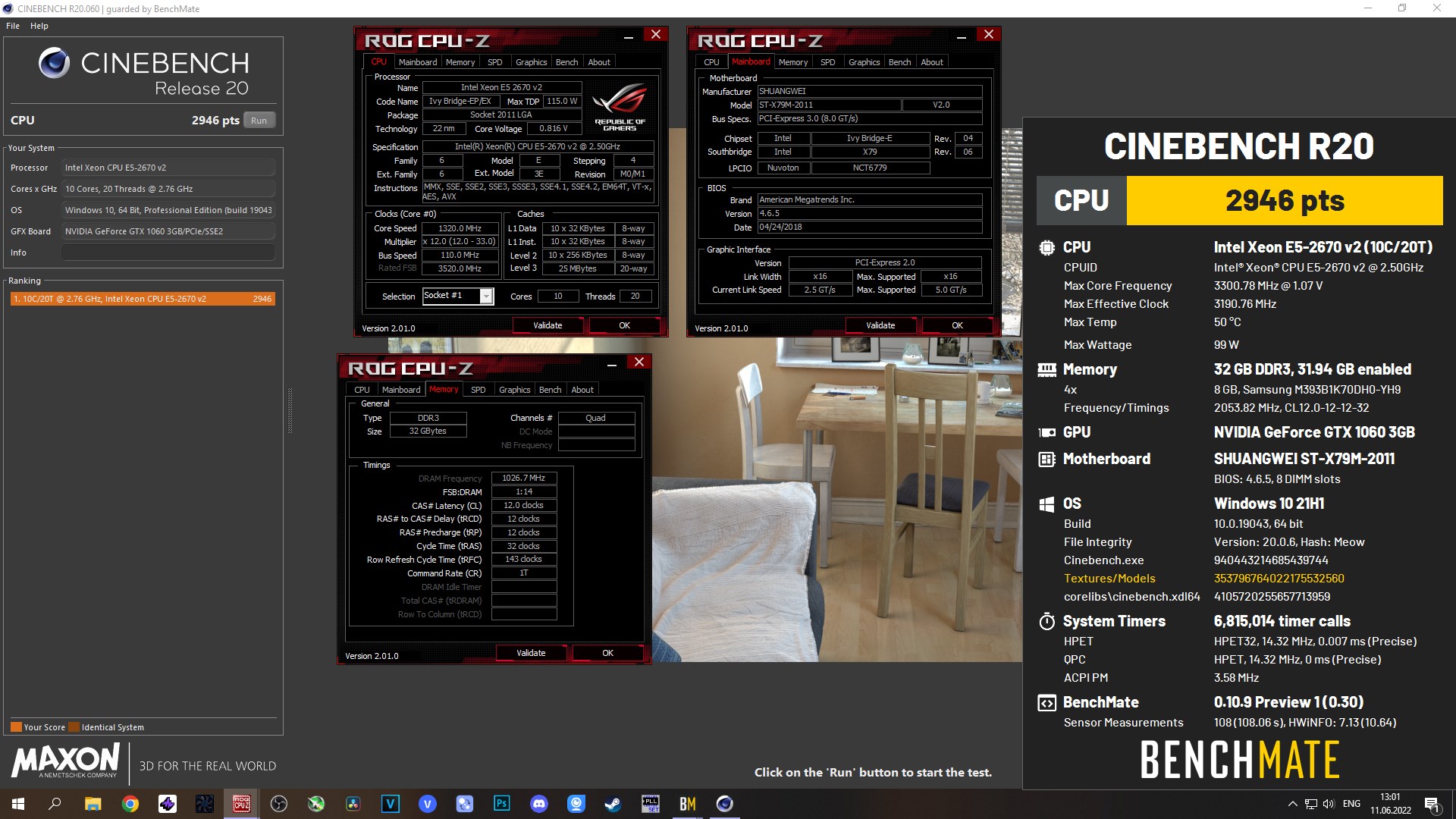Open About tab in CPU-Z Memory window
1456x819 pixels.
tap(582, 390)
